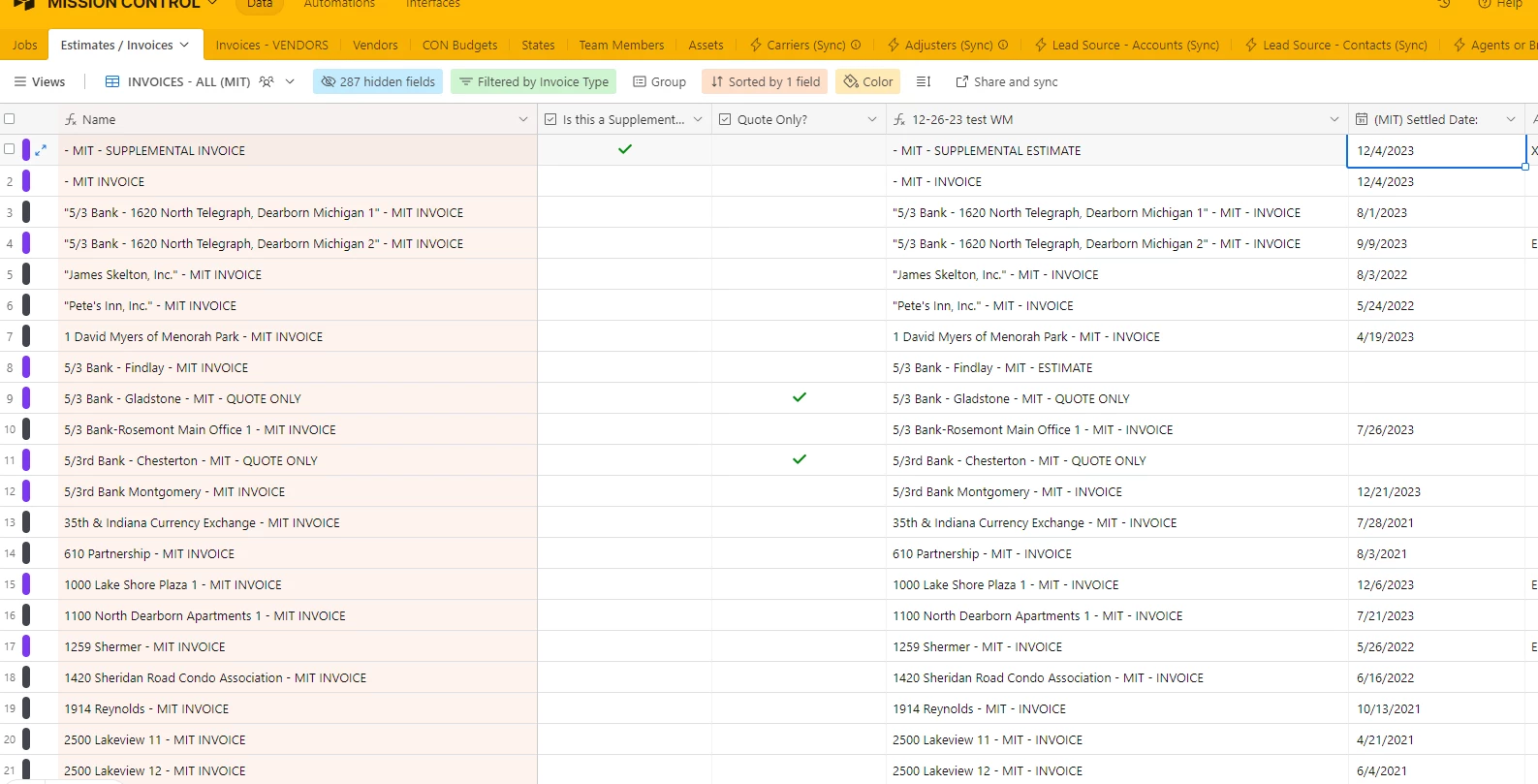1538x784 pixels.
Task: Click info icon next to Adjusters (Sync)
Action: point(1003,46)
